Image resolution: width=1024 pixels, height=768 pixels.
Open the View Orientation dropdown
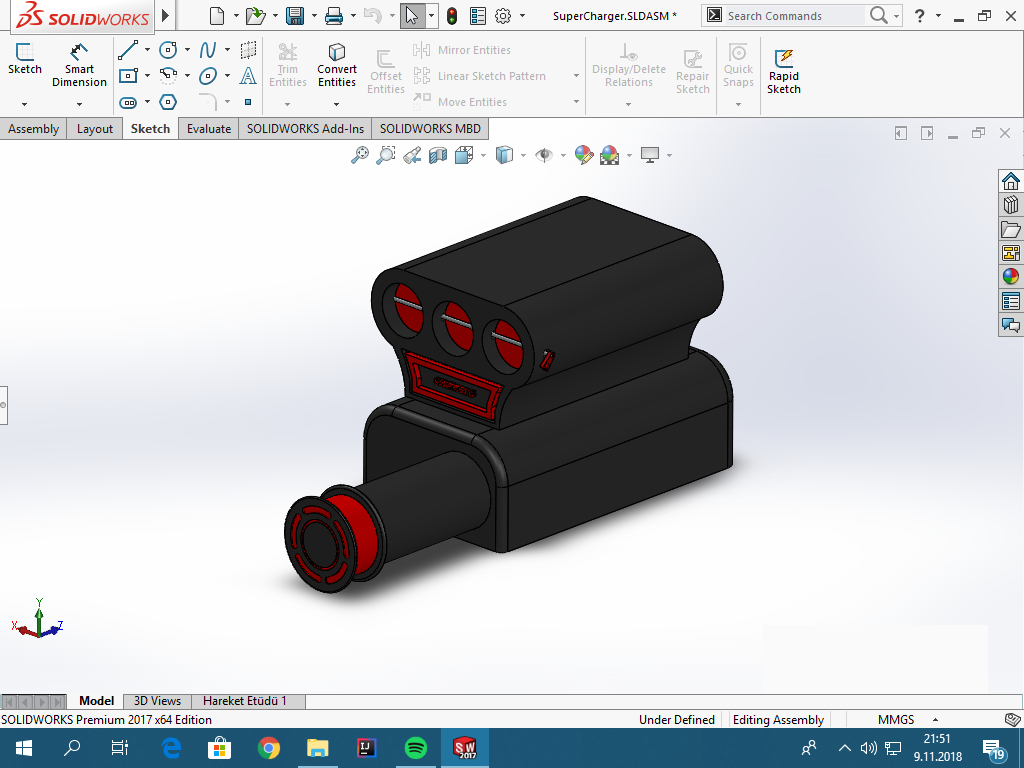point(483,155)
